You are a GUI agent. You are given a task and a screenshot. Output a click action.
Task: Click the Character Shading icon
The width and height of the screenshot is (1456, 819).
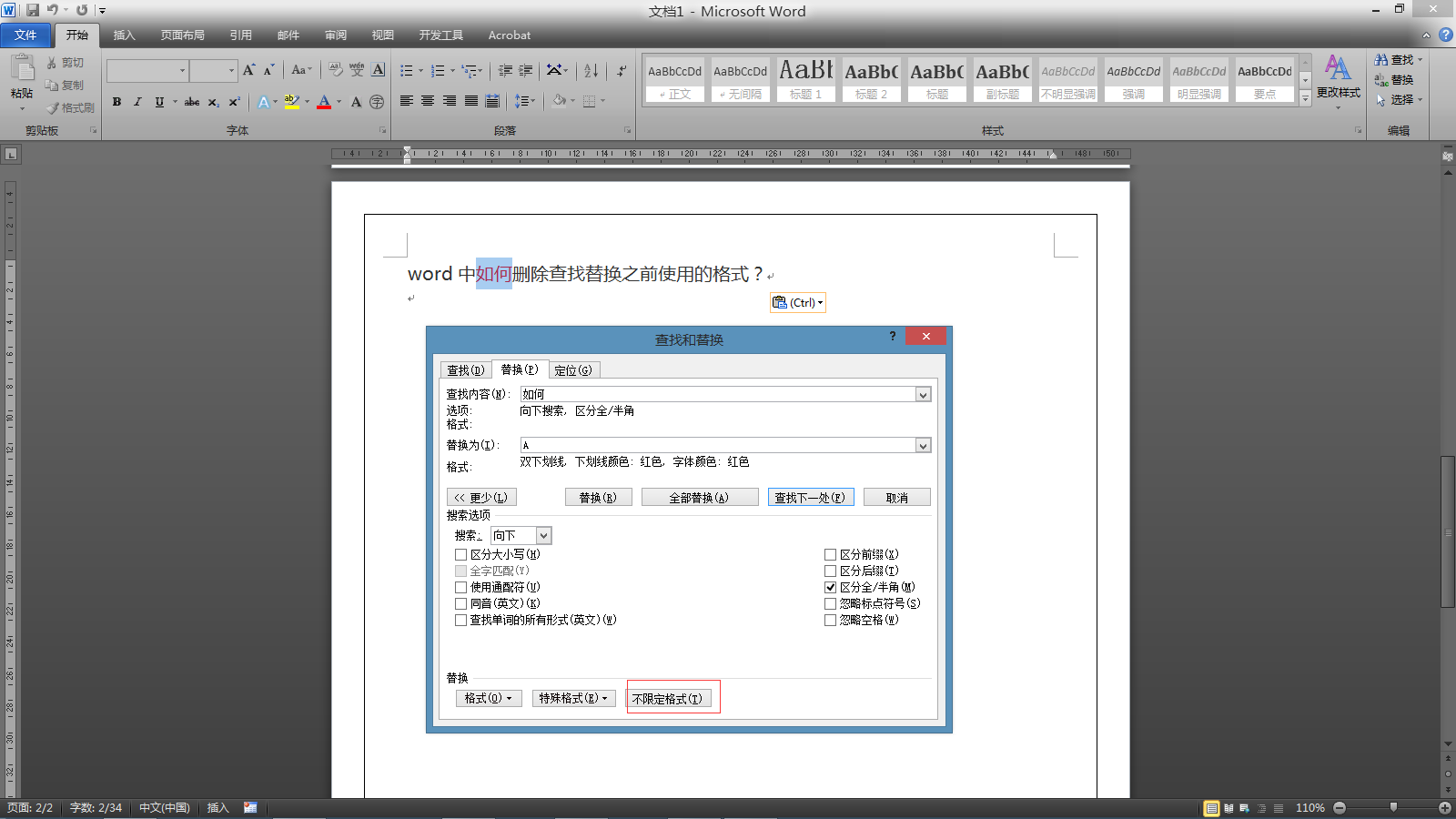(x=356, y=102)
